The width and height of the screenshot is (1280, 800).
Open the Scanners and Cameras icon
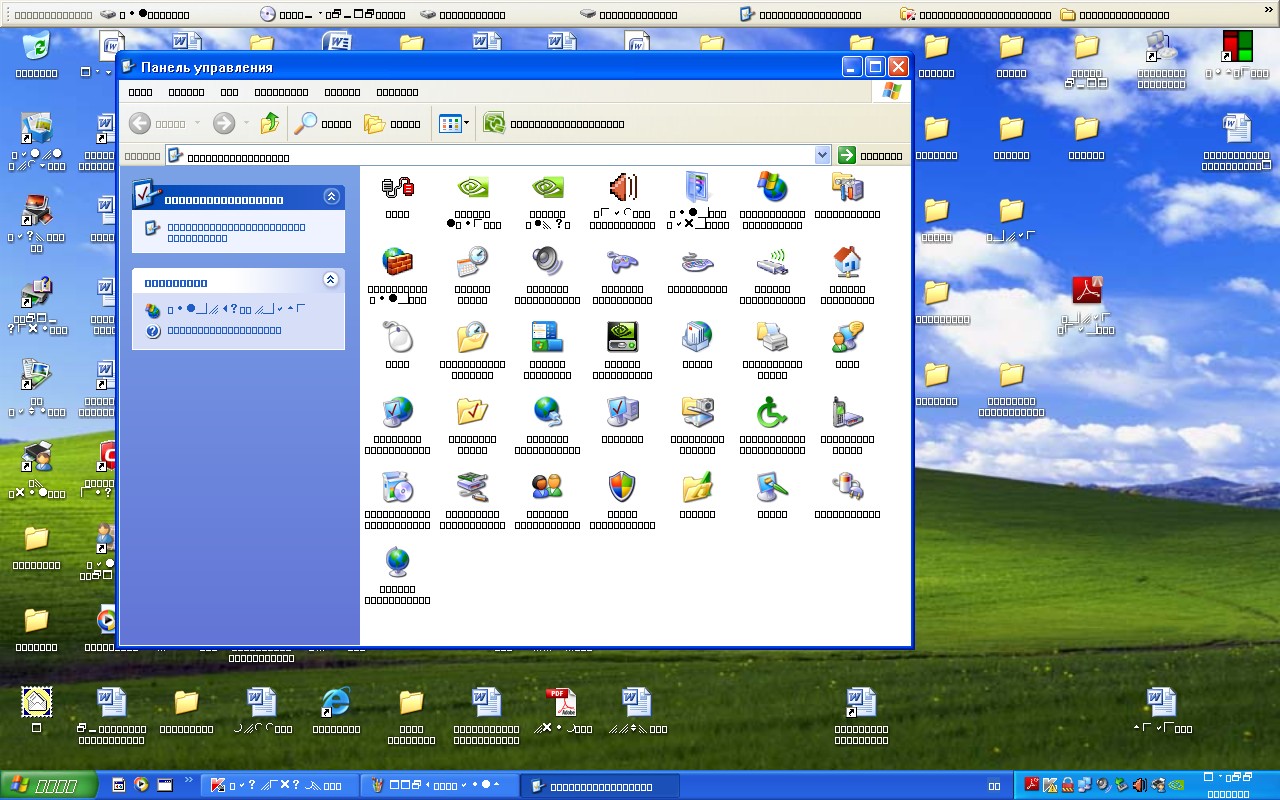697,412
